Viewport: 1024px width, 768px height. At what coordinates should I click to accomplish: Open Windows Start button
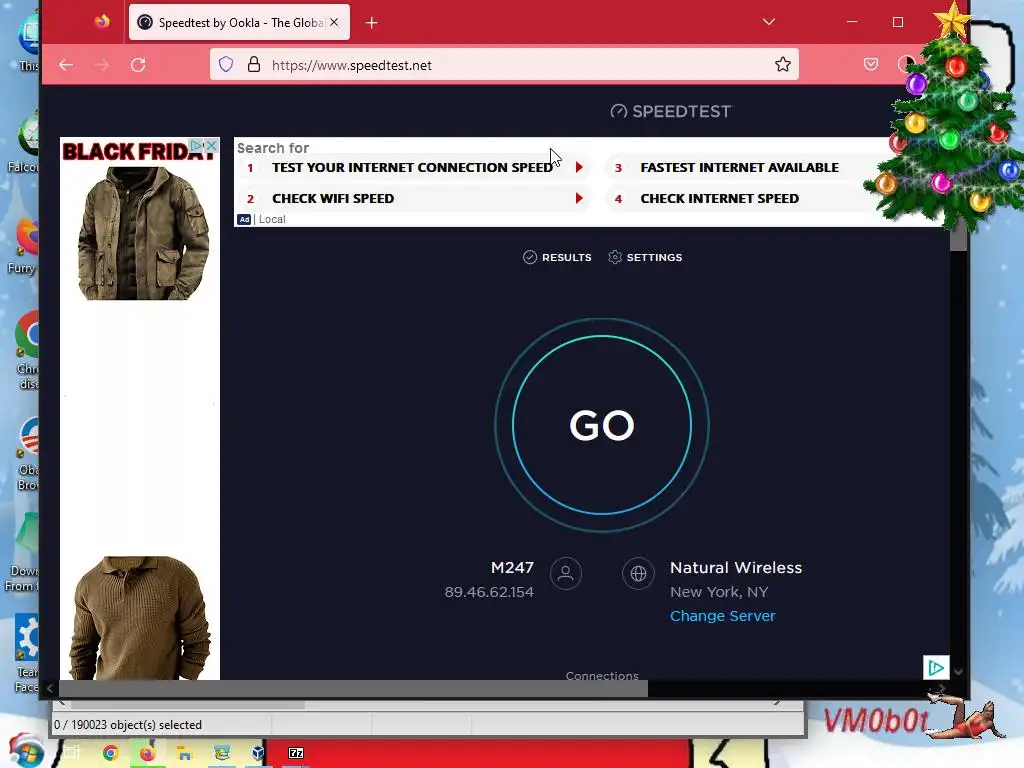[25, 752]
